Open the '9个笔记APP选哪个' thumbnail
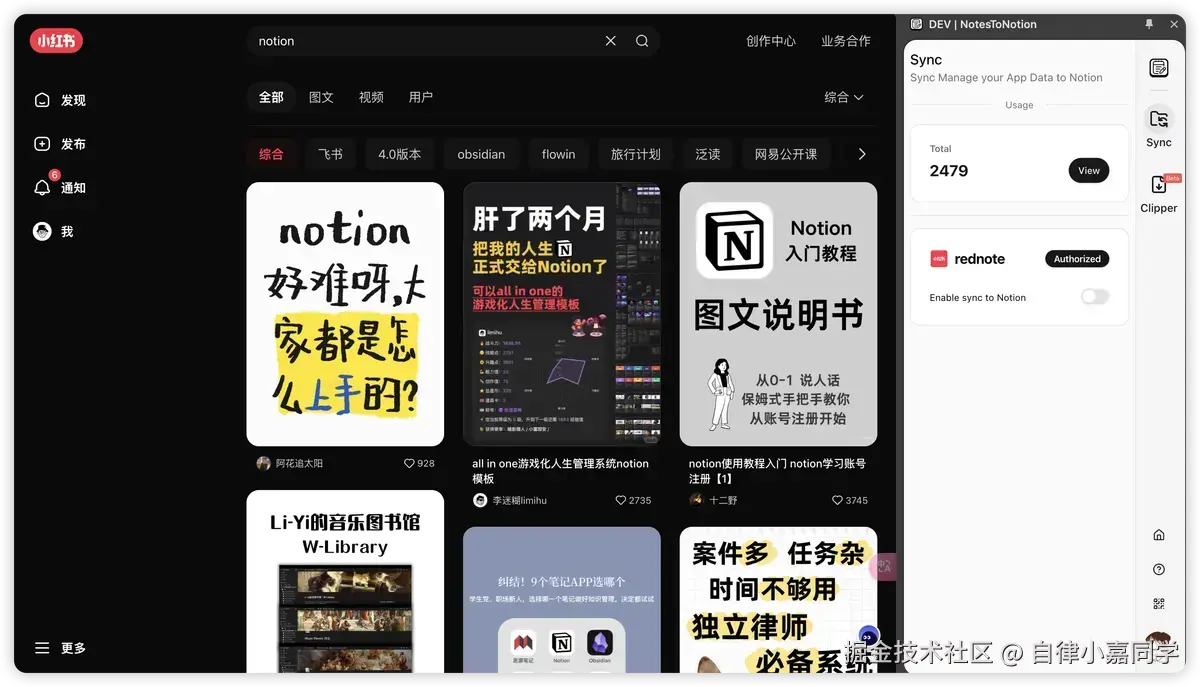This screenshot has height=687, width=1200. click(562, 600)
